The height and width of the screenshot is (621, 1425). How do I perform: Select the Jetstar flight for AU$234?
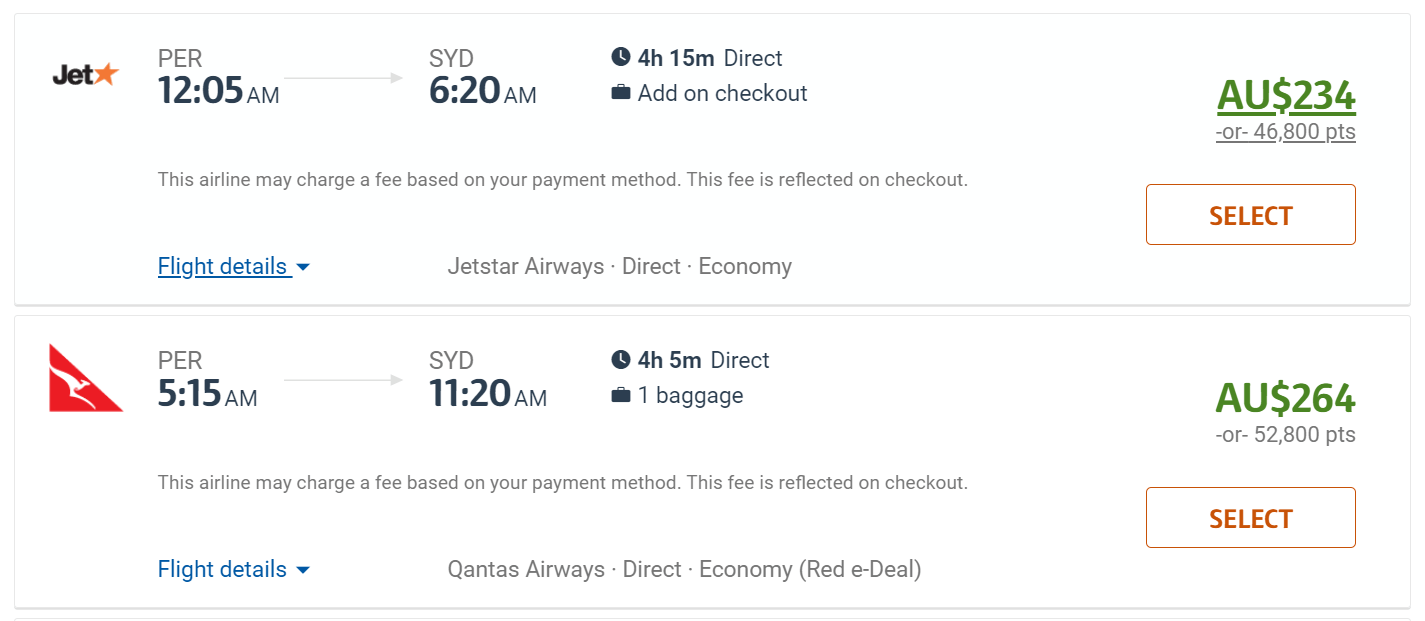click(x=1250, y=214)
